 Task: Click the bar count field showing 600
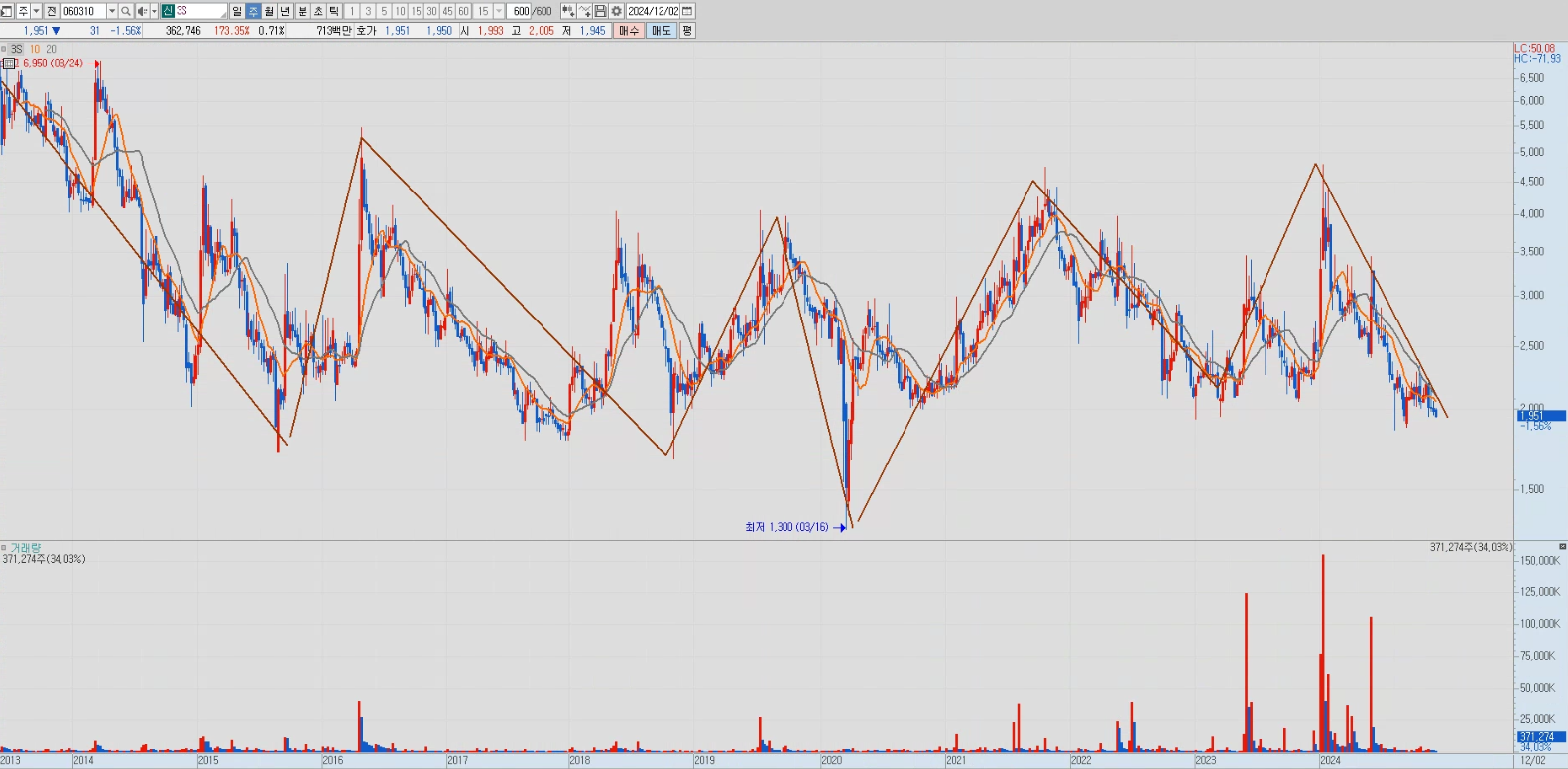tap(521, 11)
